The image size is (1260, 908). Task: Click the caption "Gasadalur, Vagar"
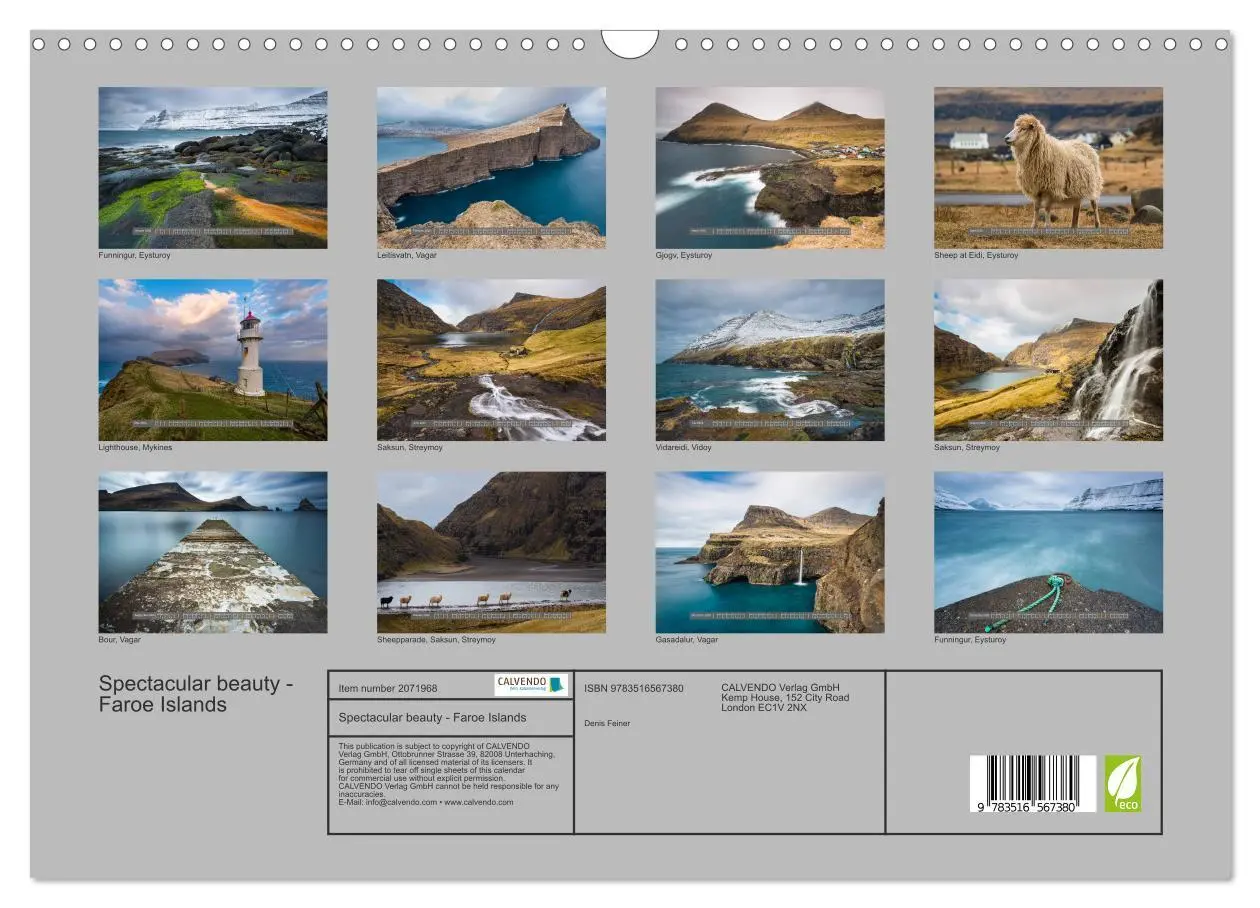tap(687, 639)
